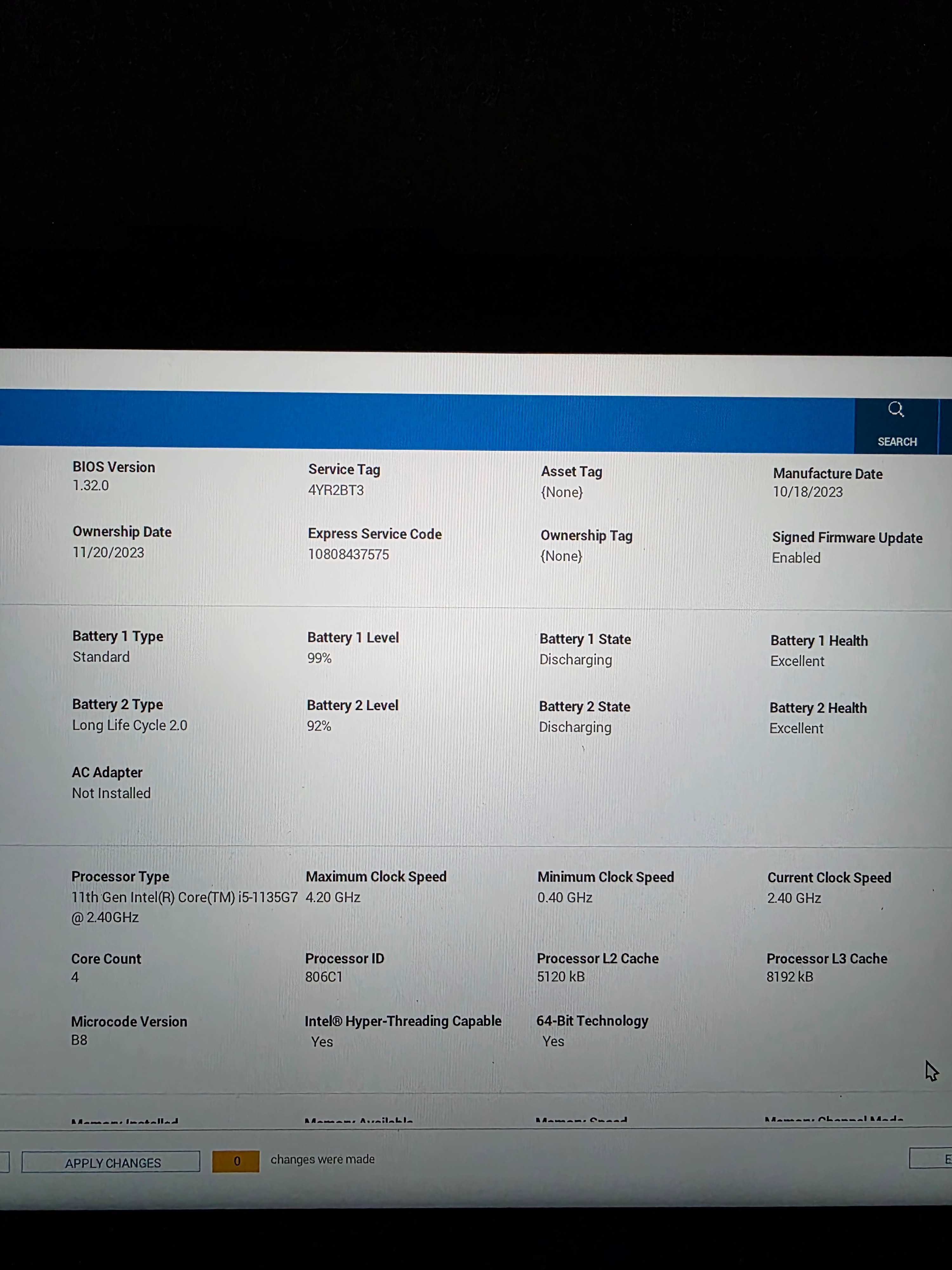Select Service Tag value 4YR2BT3
The height and width of the screenshot is (1270, 952).
[x=336, y=490]
